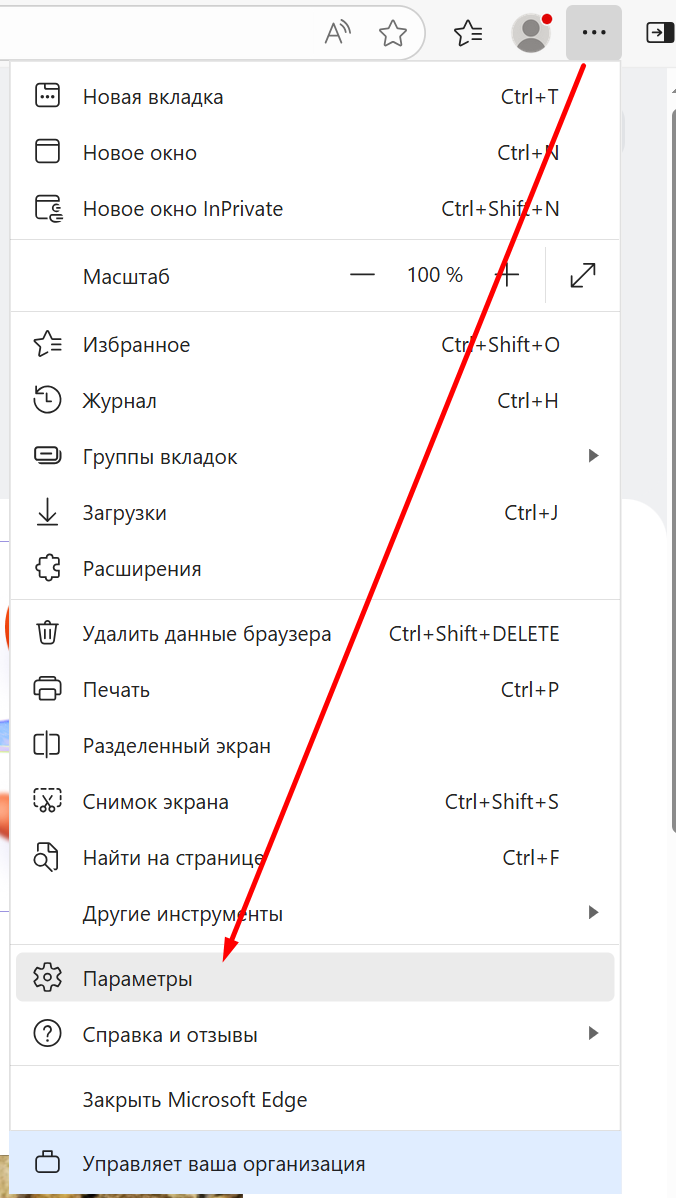Increase zoom with the plus button
This screenshot has height=1198, width=676.
point(508,276)
